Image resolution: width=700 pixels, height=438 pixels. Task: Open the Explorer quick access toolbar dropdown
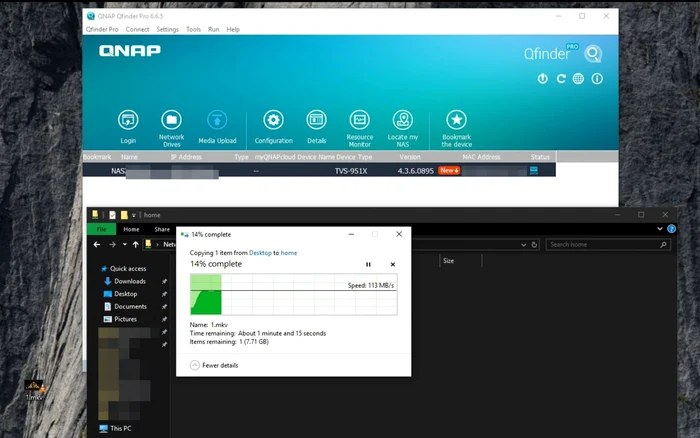click(x=133, y=215)
